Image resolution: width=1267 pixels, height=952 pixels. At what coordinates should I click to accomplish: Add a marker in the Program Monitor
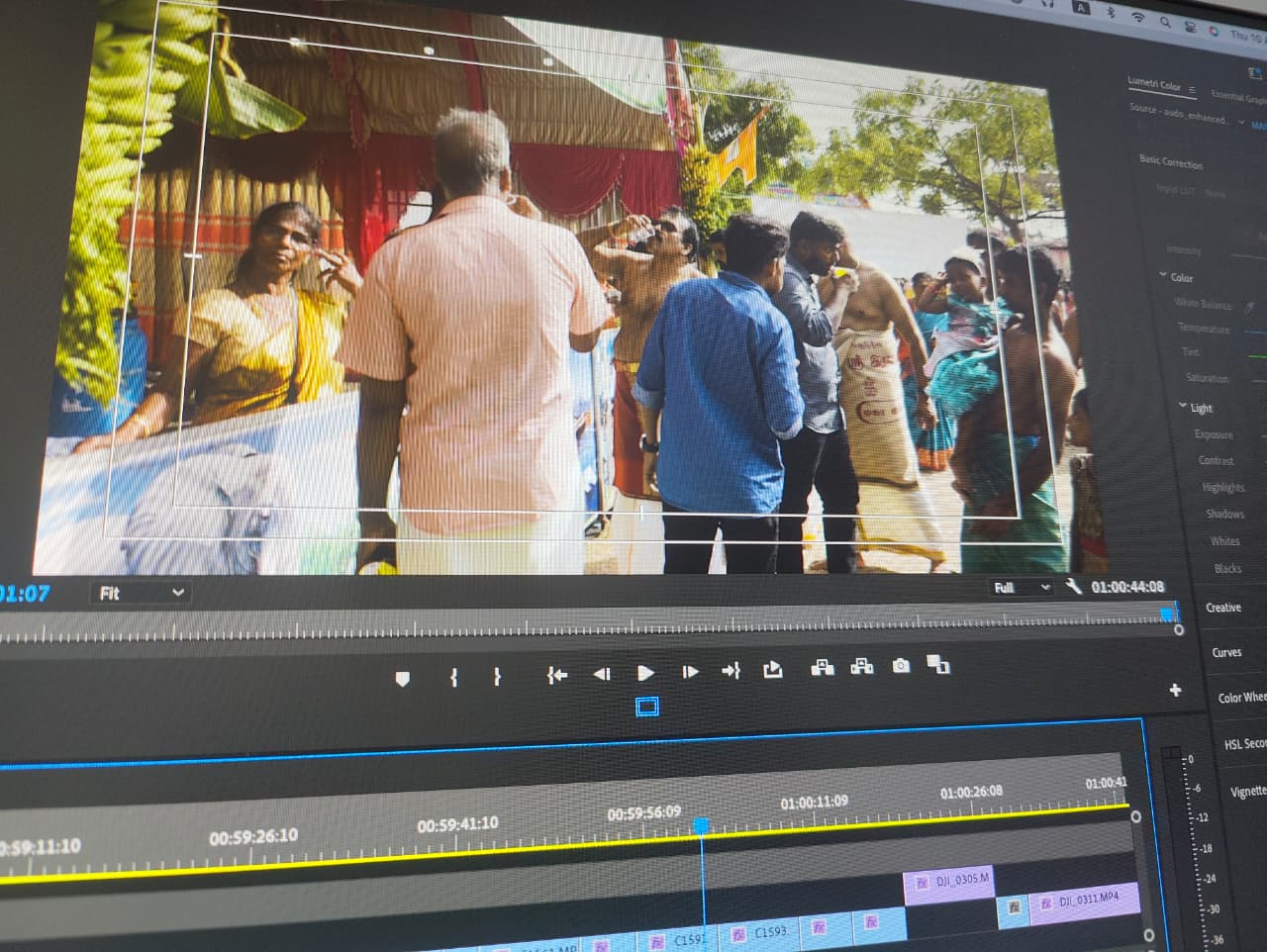[x=402, y=679]
